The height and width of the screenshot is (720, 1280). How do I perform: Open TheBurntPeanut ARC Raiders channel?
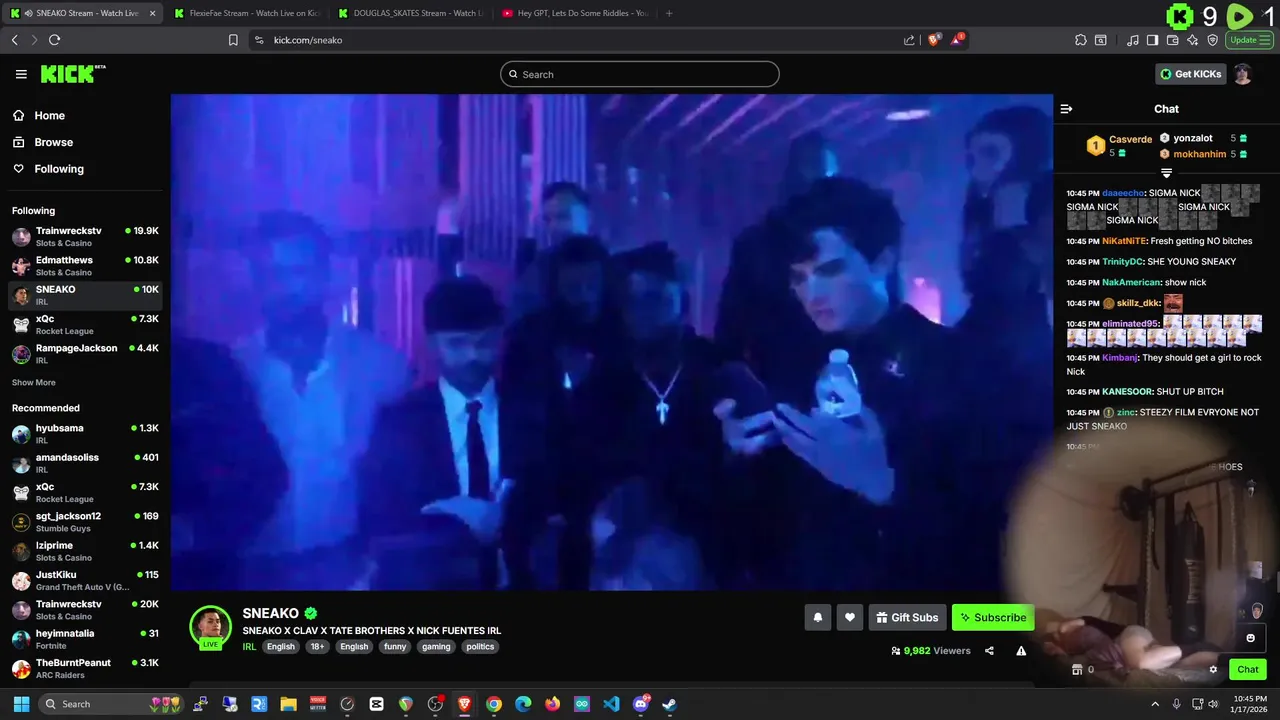point(85,668)
